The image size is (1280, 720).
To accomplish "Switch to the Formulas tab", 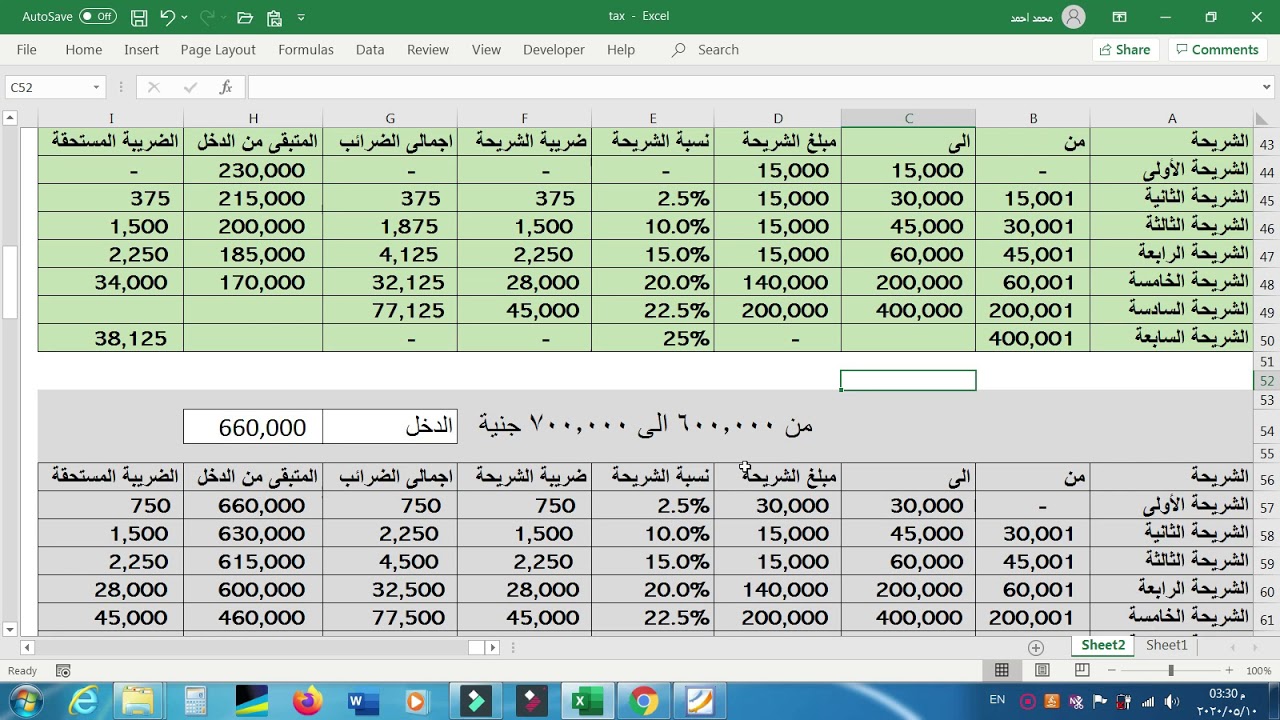I will click(x=306, y=49).
